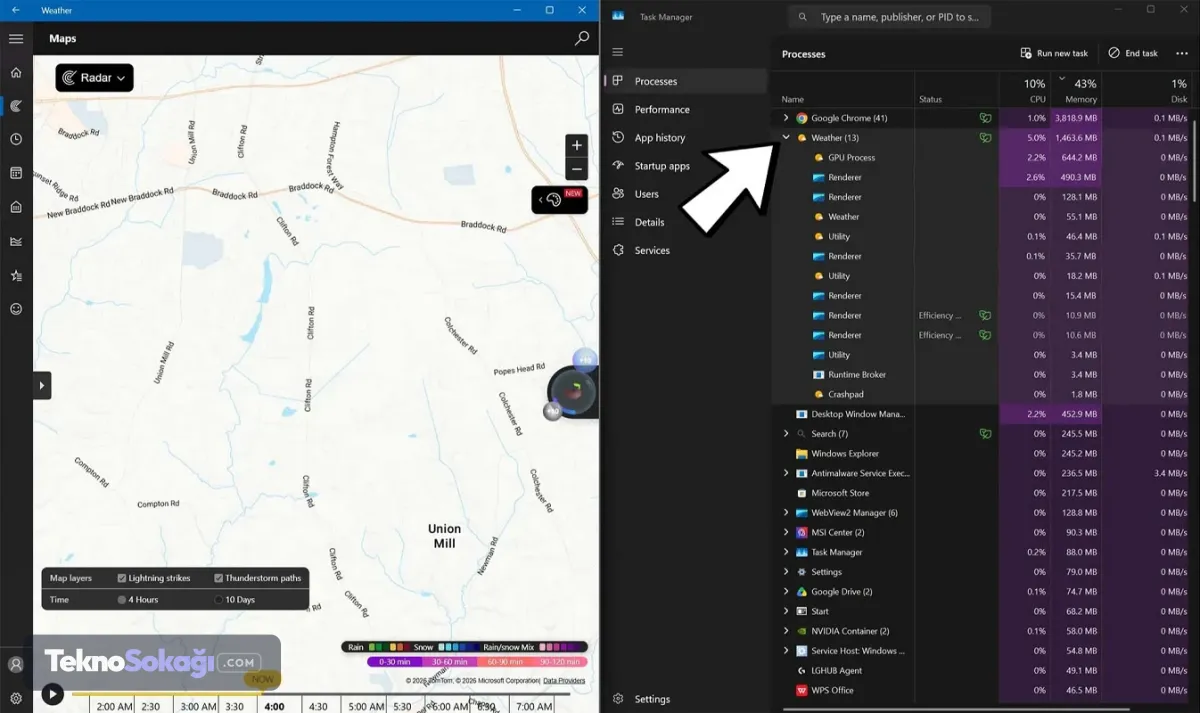Image resolution: width=1200 pixels, height=713 pixels.
Task: Toggle the Lightning strikes checkbox
Action: pyautogui.click(x=122, y=578)
